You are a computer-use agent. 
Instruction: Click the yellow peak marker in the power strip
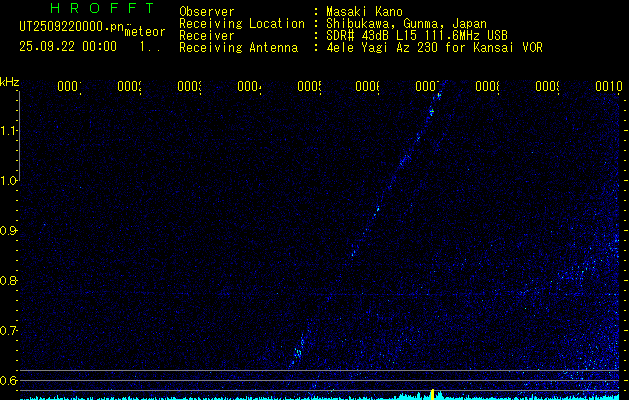click(432, 394)
